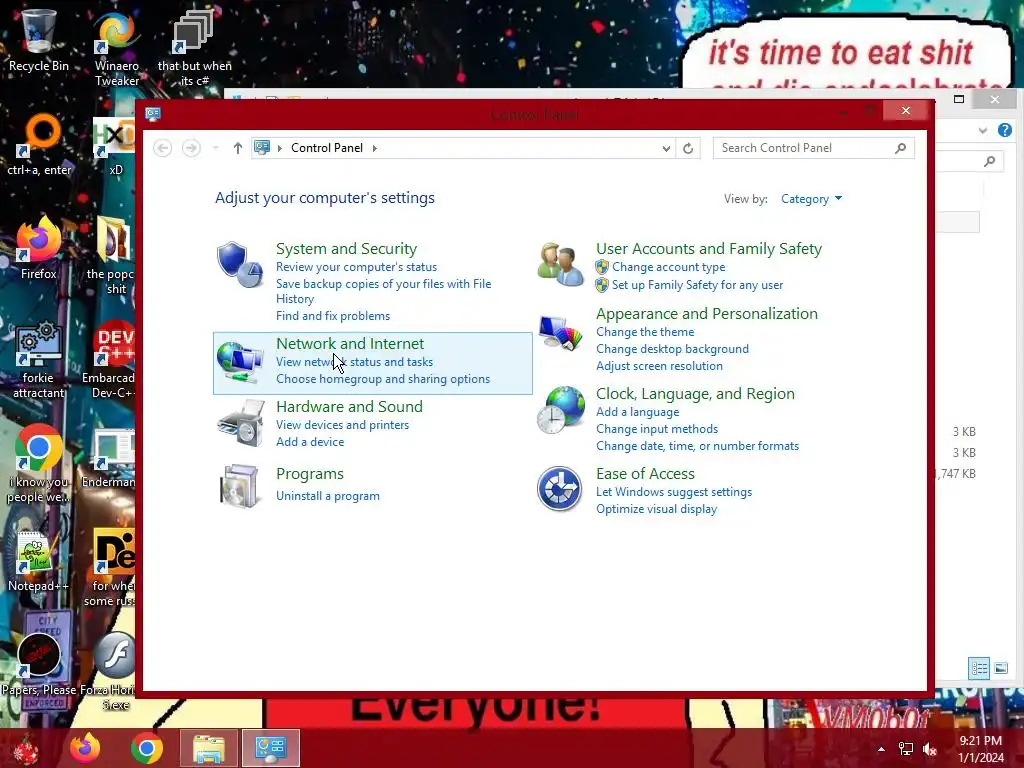Click Save backup copies with File History

[x=383, y=291]
